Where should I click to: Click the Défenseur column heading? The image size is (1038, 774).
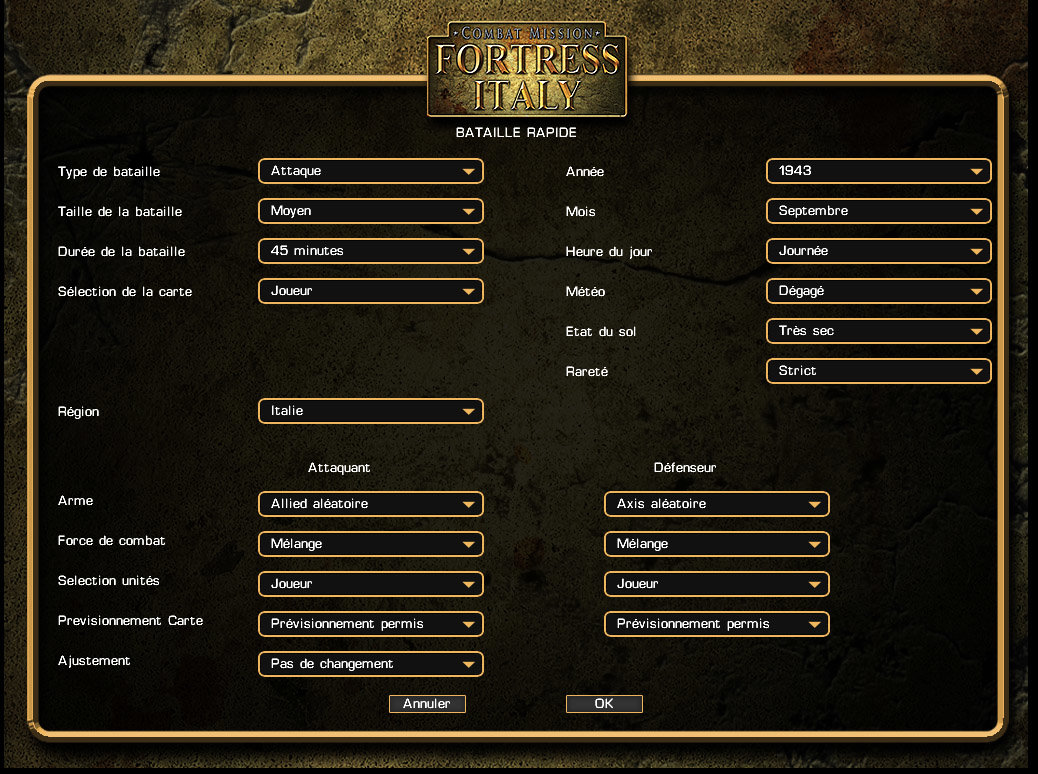[684, 467]
